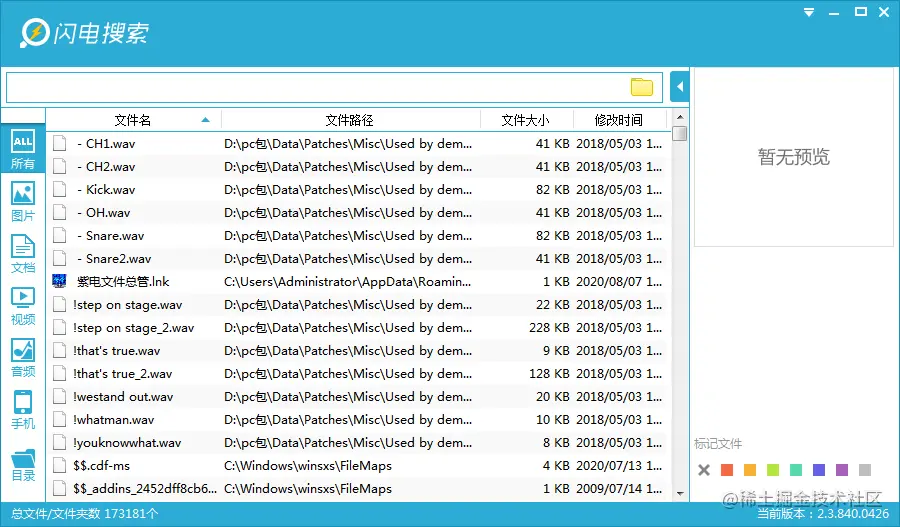This screenshot has width=900, height=527.
Task: Click the scrollbar up arrow
Action: [680, 117]
